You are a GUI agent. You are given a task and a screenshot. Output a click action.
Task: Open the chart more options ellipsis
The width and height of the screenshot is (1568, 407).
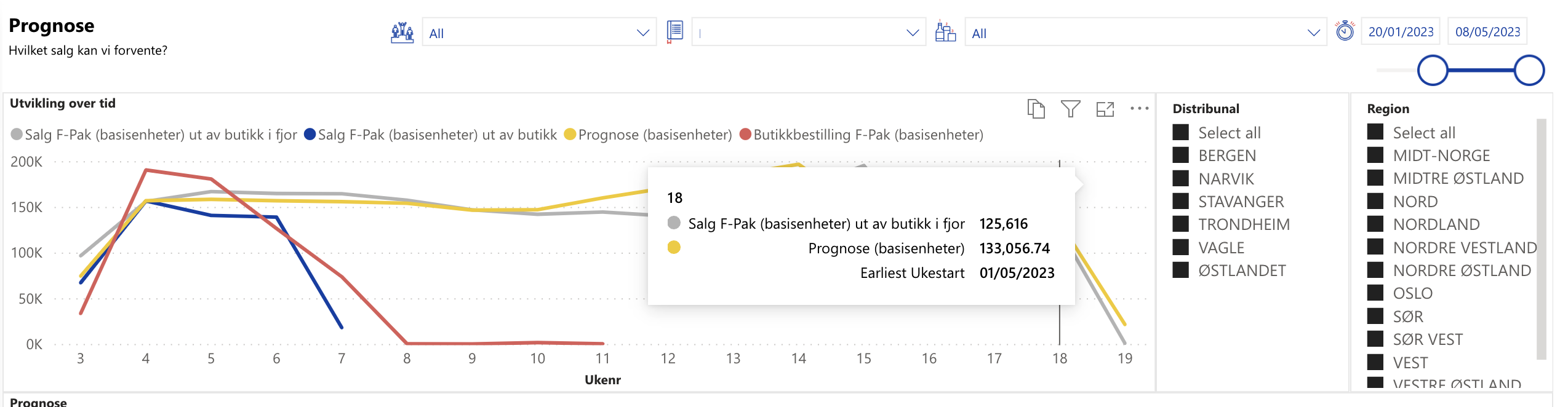click(1139, 109)
